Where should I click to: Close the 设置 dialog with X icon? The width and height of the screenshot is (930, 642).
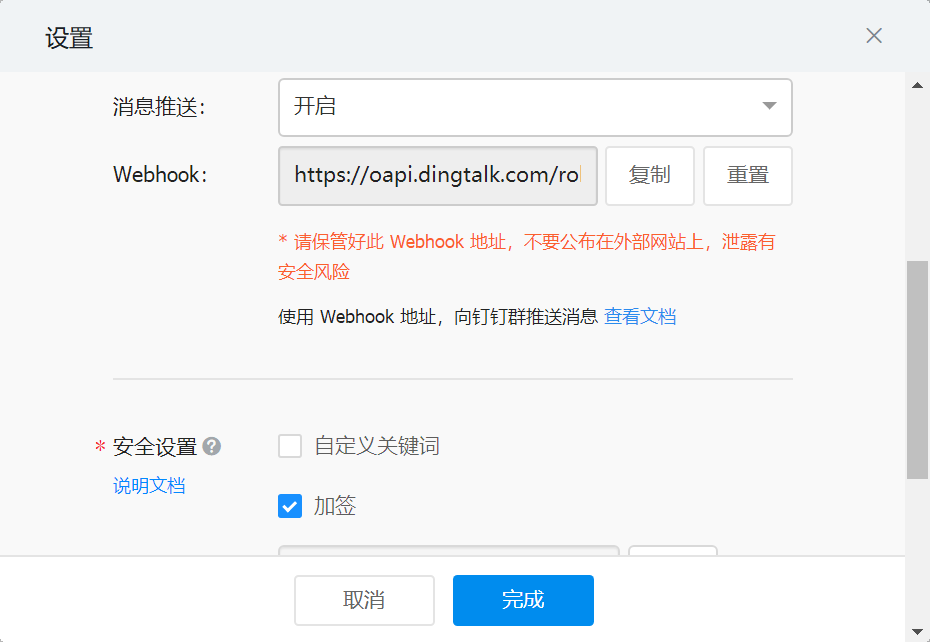(x=874, y=37)
